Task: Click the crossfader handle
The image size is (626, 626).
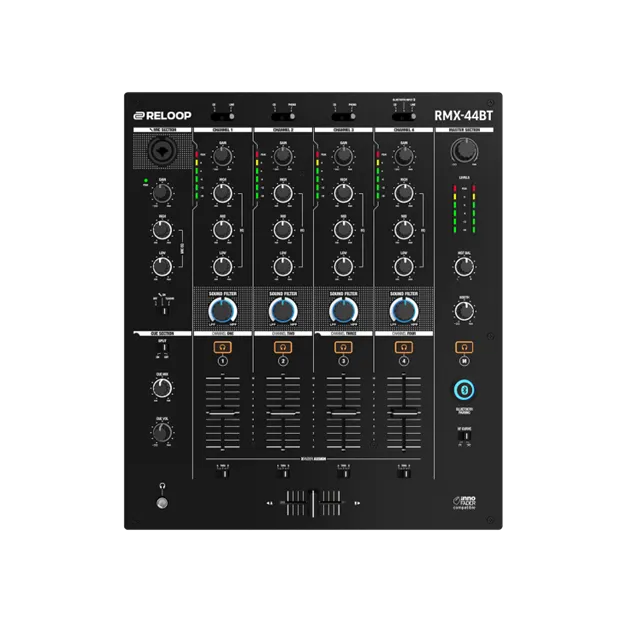Action: (313, 503)
